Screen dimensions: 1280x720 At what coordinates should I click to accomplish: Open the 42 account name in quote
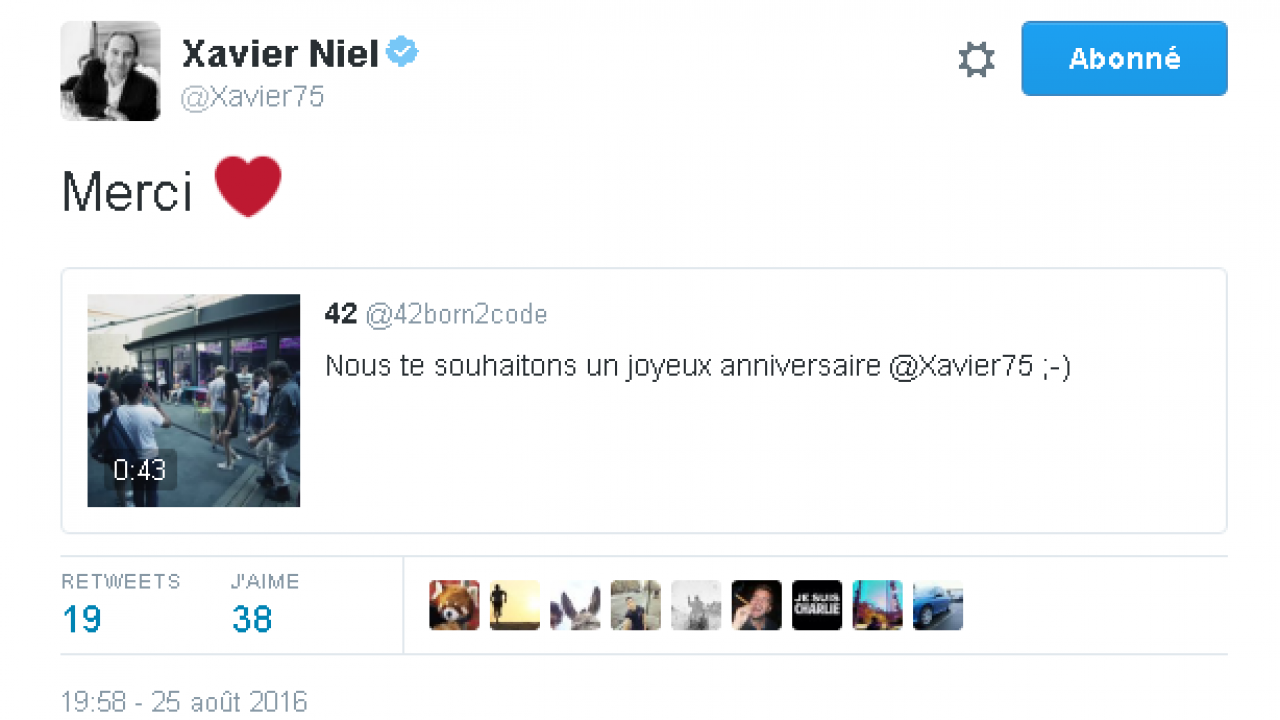pos(341,315)
